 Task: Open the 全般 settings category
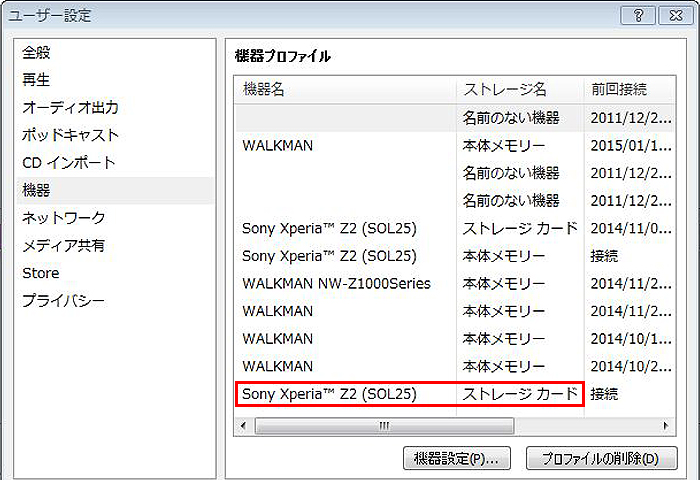point(115,53)
